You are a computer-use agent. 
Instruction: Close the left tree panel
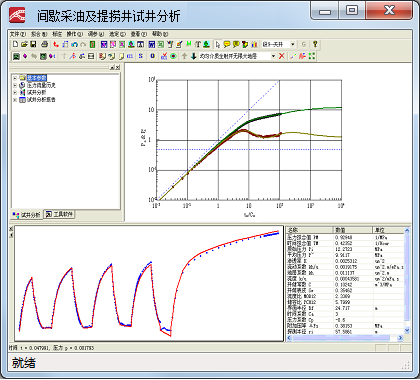[x=118, y=67]
